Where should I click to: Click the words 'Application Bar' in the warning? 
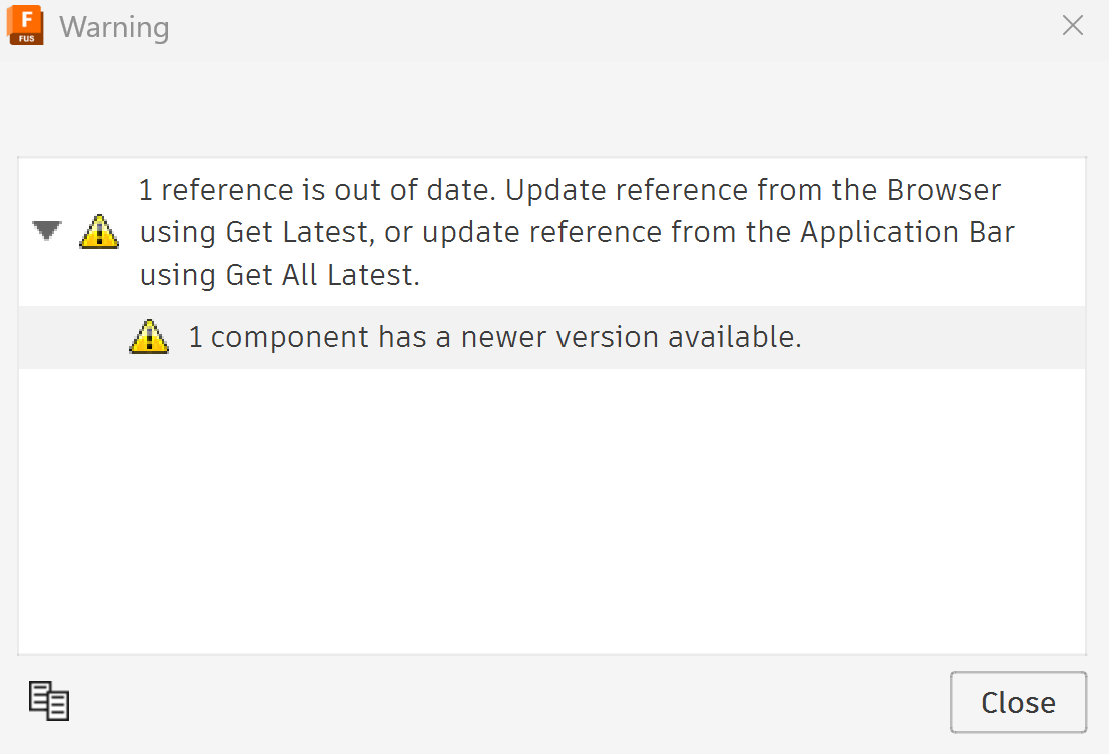pyautogui.click(x=907, y=233)
